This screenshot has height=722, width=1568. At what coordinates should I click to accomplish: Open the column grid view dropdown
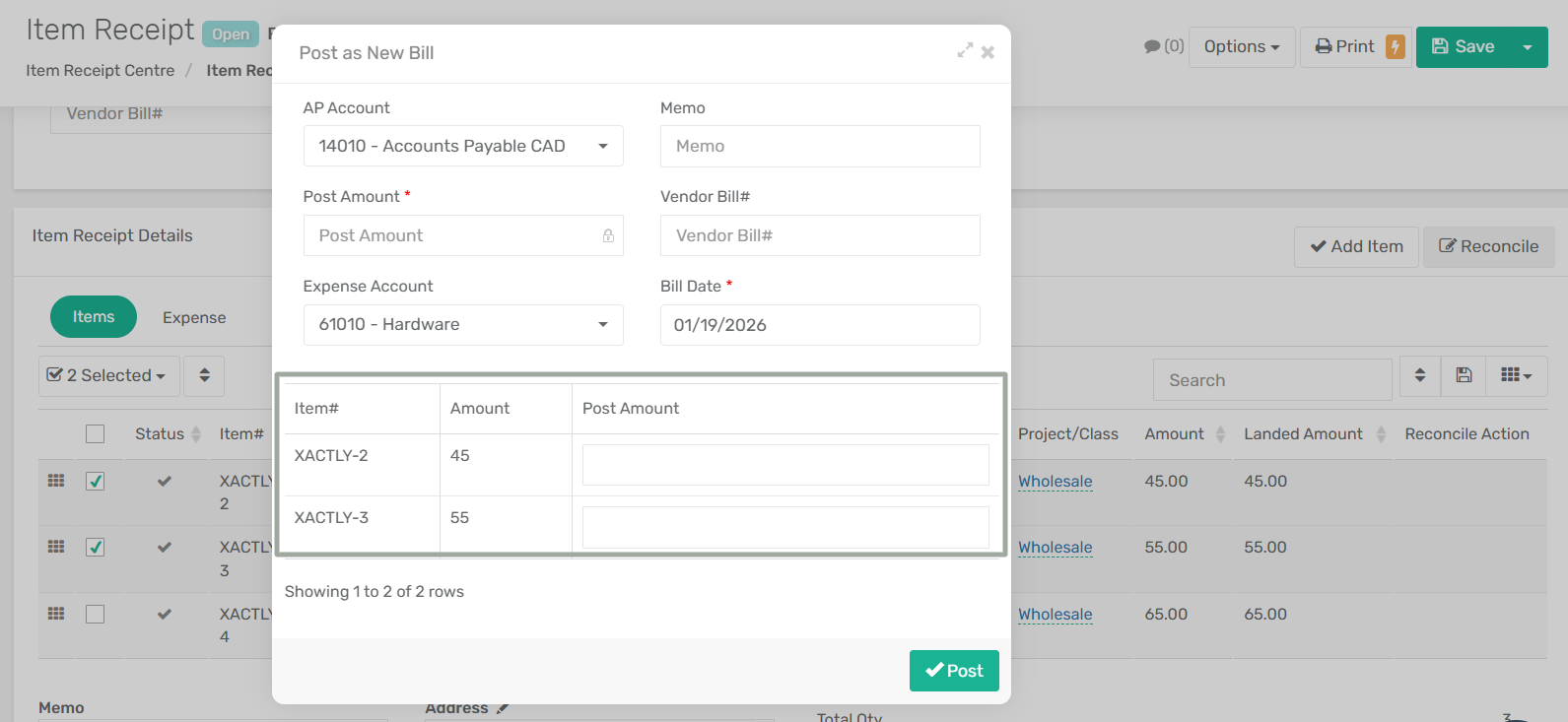tap(1516, 375)
